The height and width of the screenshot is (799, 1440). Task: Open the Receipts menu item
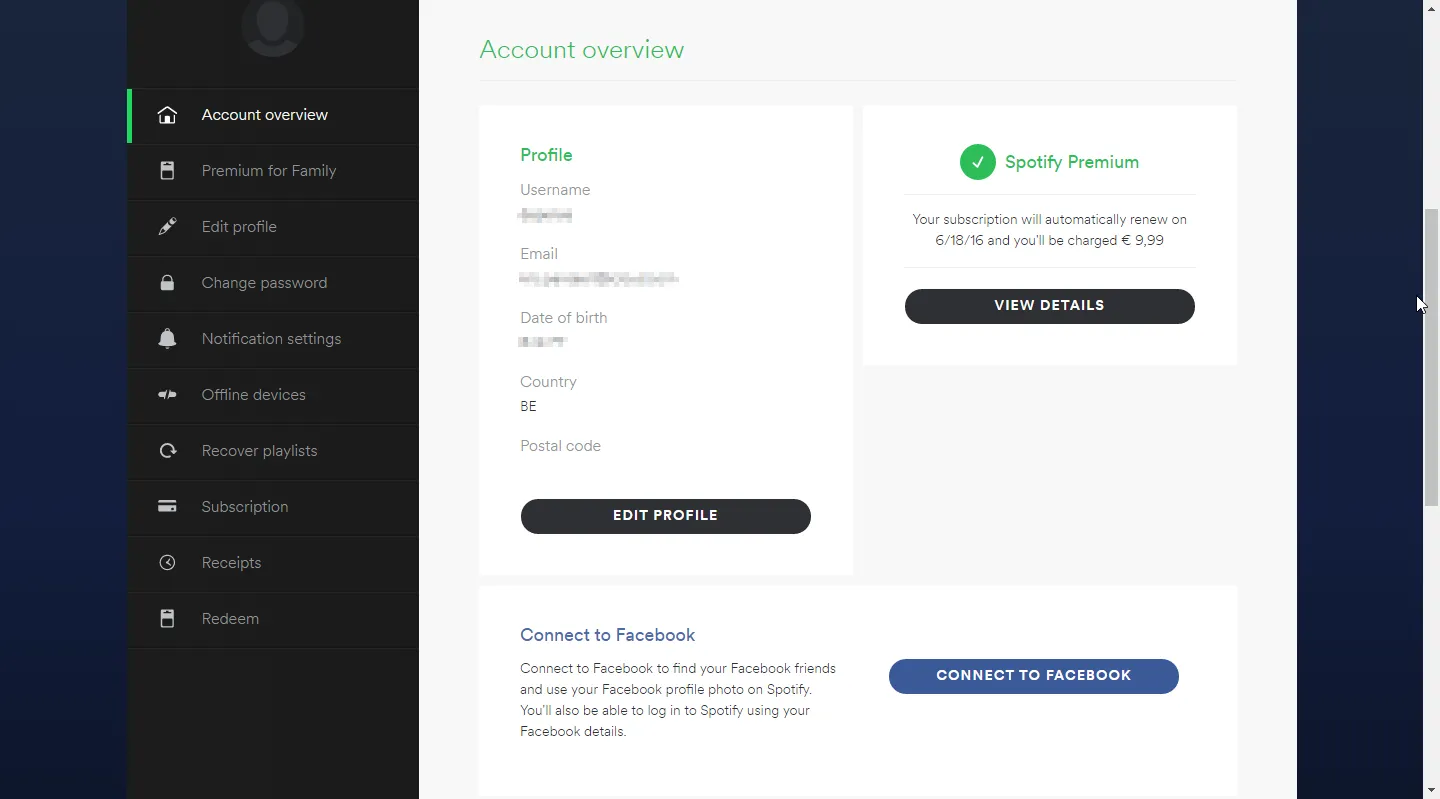273,563
